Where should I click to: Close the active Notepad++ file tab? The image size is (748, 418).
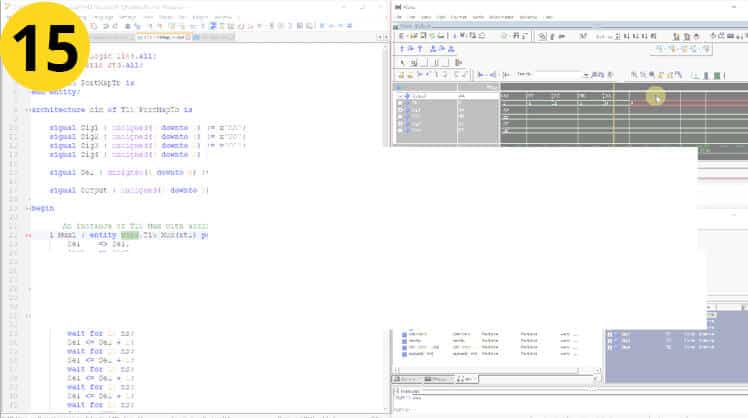[x=188, y=37]
